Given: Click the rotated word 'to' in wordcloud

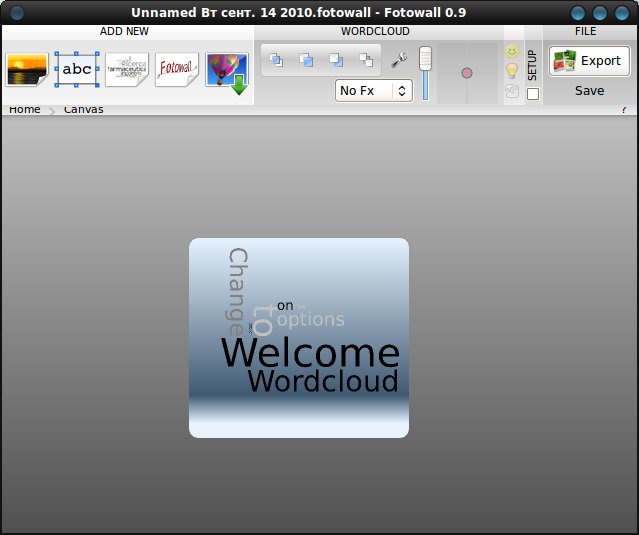Looking at the screenshot, I should pos(263,321).
